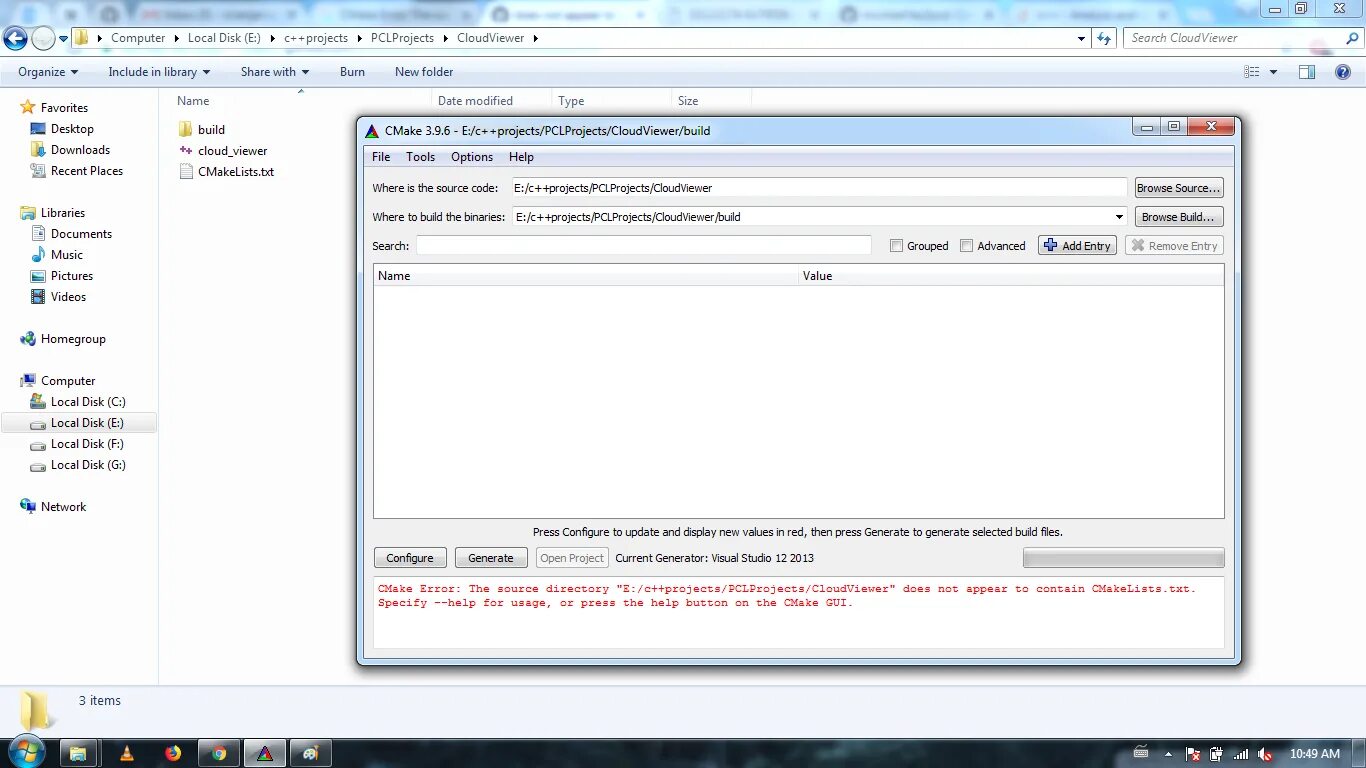Open the recent locations dropdown arrow
Image resolution: width=1366 pixels, height=768 pixels.
[64, 39]
